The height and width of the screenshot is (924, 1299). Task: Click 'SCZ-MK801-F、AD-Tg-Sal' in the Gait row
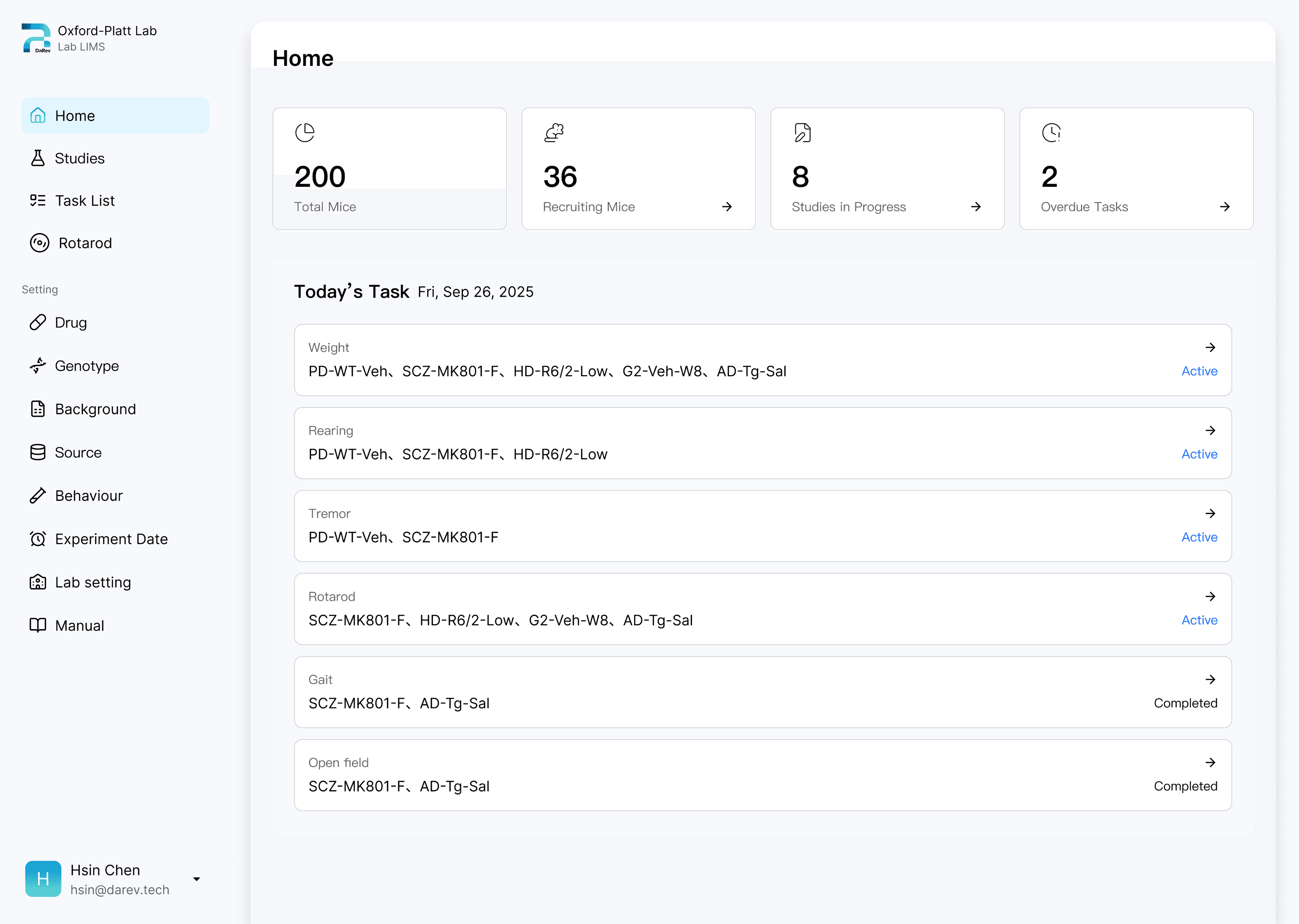[399, 703]
